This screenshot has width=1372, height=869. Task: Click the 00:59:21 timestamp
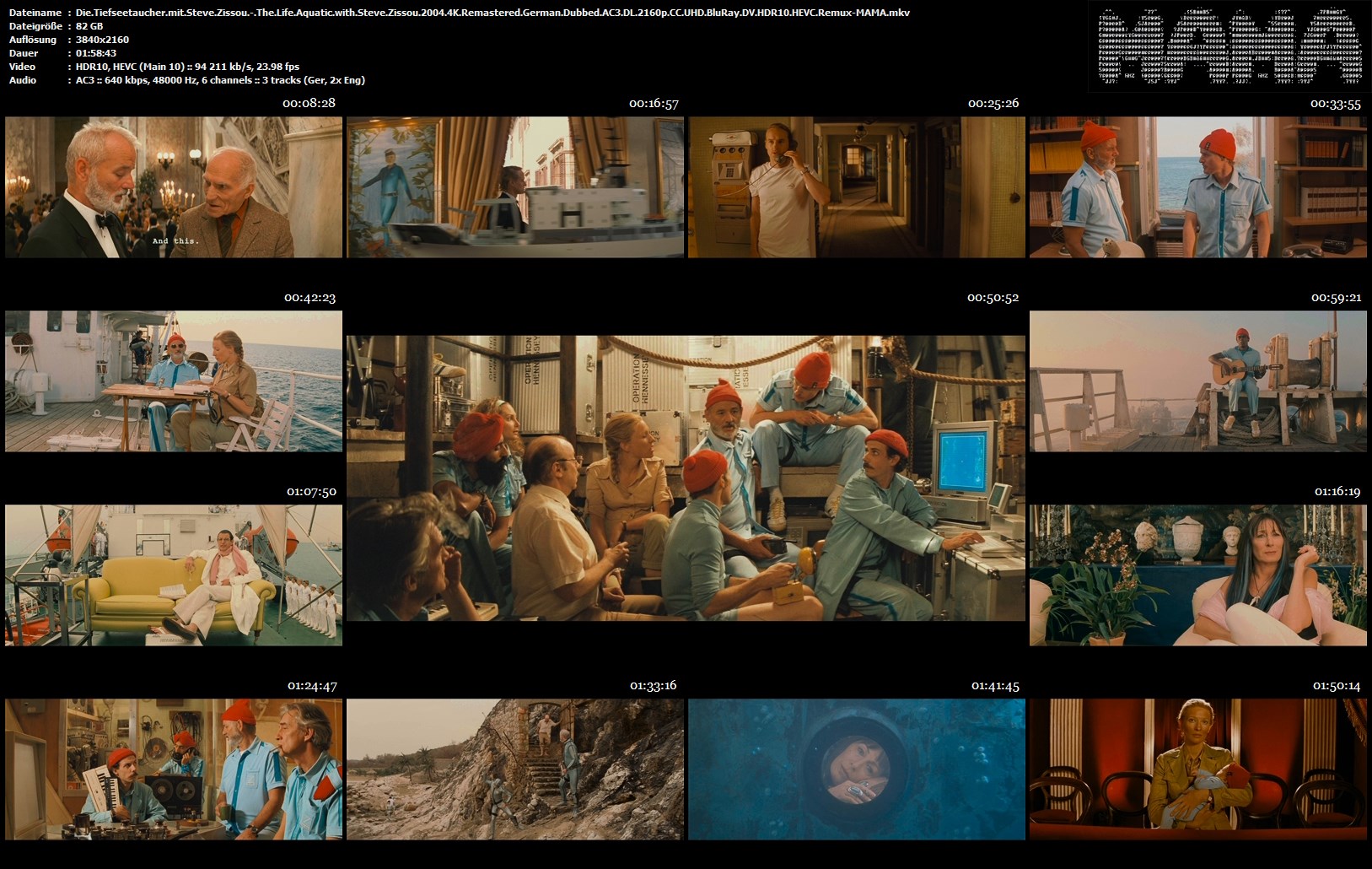(x=1337, y=297)
